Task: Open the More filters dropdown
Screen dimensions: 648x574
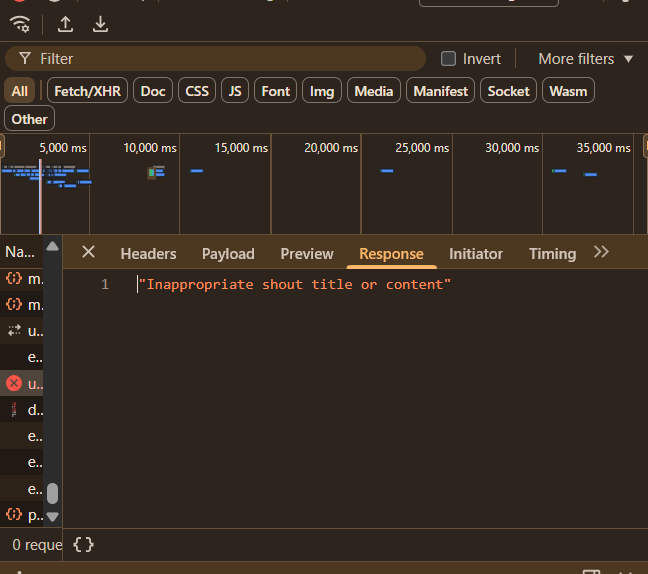Action: (x=586, y=59)
